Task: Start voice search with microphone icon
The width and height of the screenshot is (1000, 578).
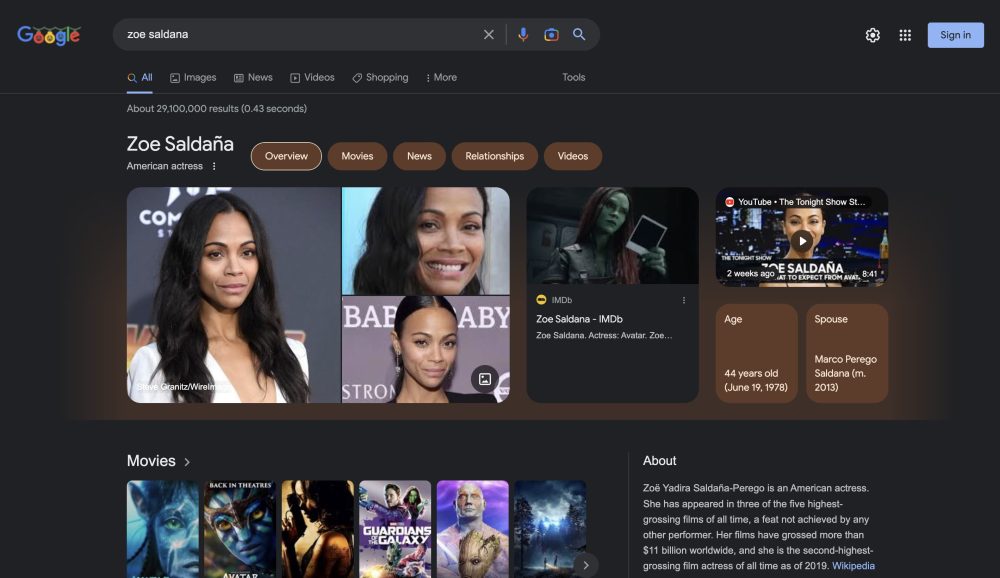Action: pos(522,35)
